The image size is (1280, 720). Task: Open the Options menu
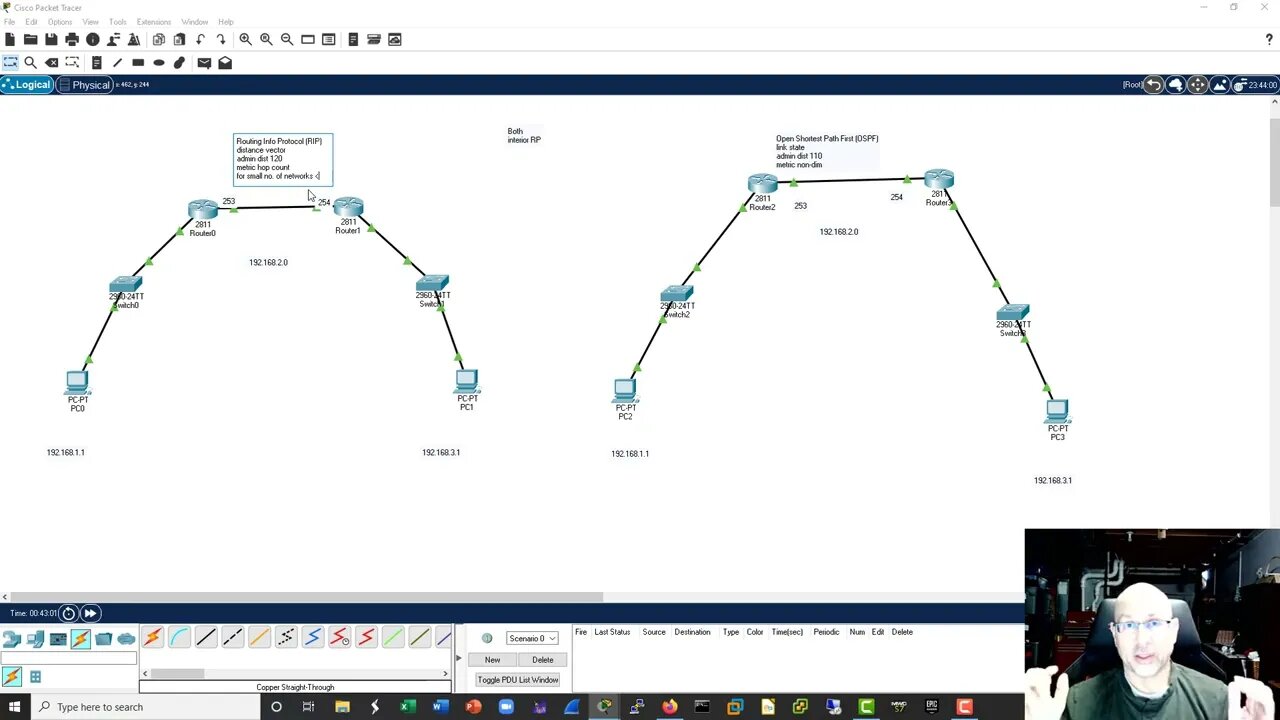coord(60,22)
